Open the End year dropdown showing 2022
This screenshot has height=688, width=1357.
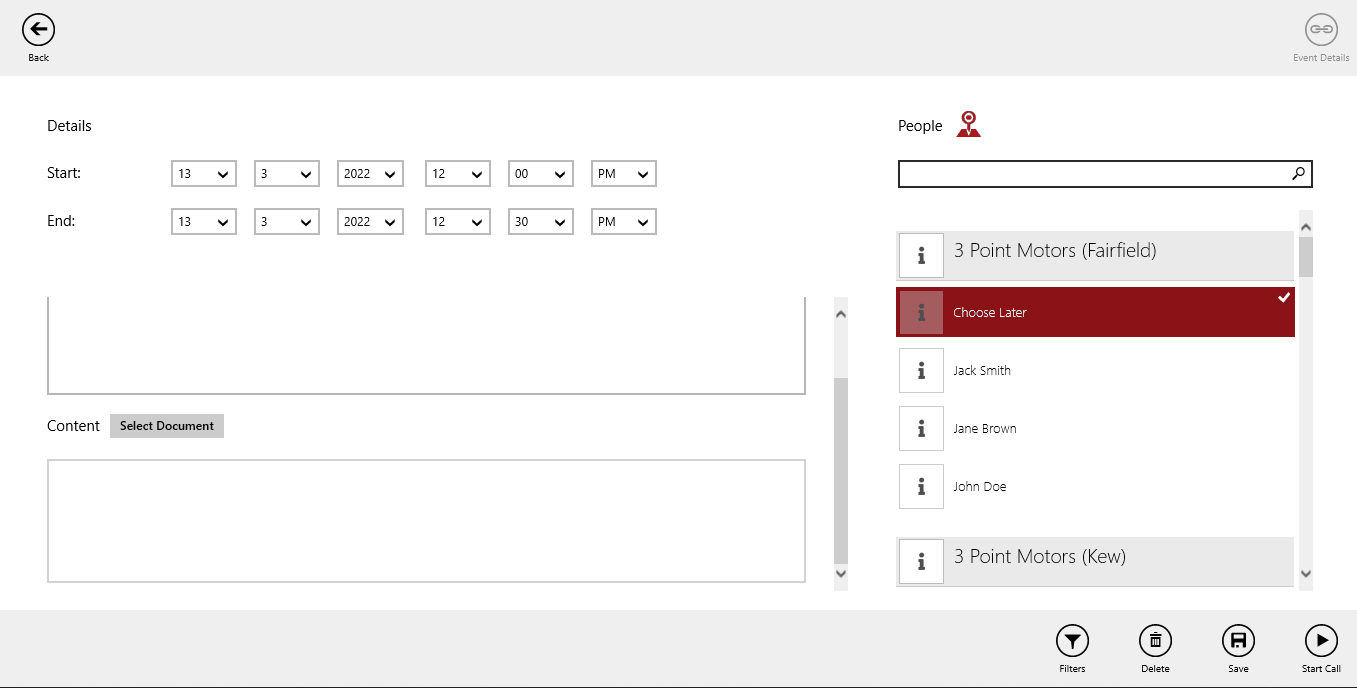click(370, 222)
